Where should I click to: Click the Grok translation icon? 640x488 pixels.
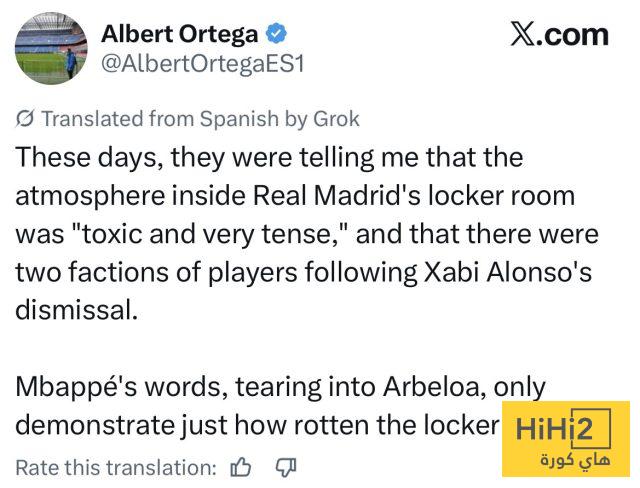pyautogui.click(x=24, y=119)
